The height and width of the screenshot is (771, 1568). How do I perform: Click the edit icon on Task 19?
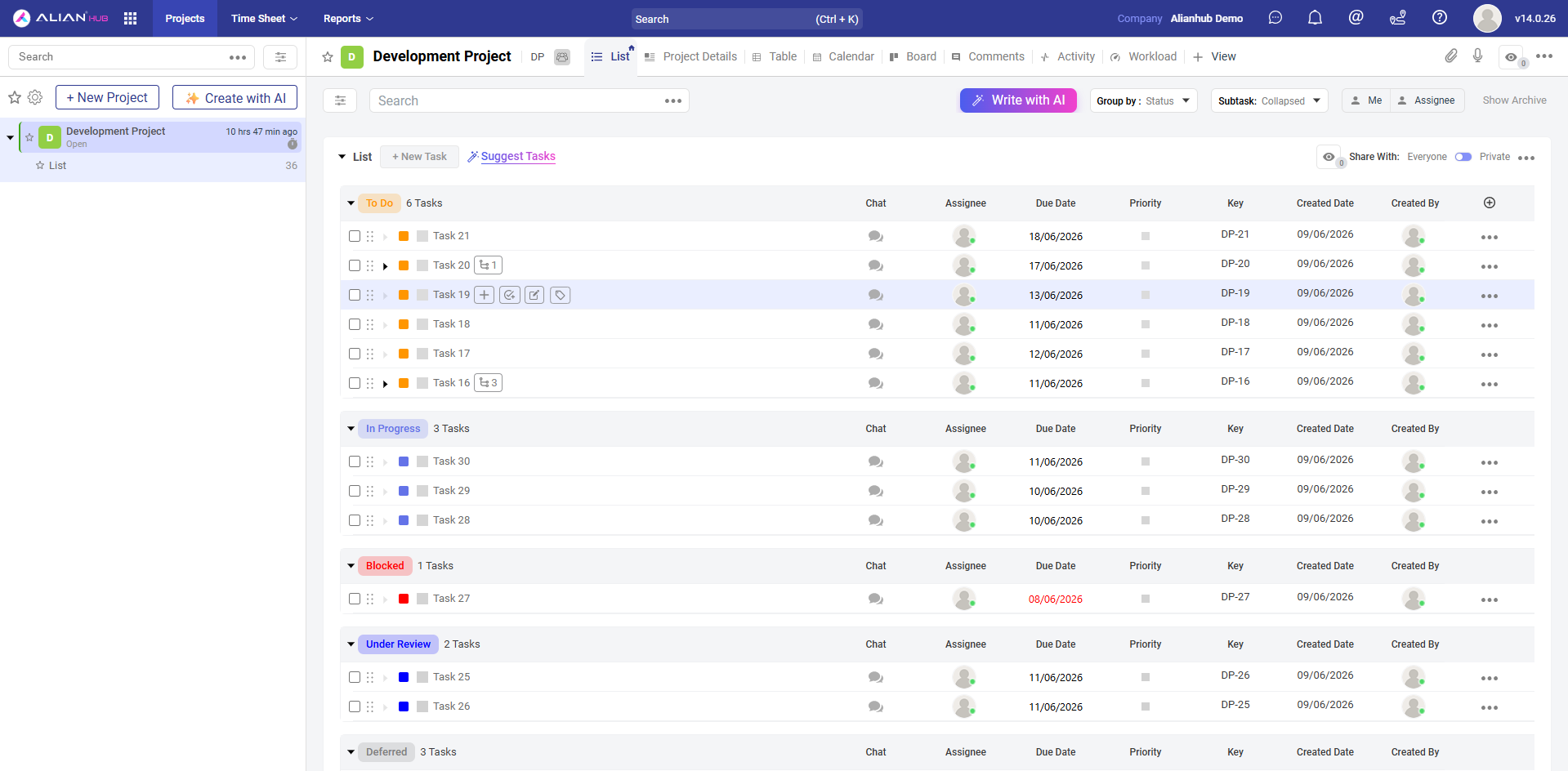point(534,295)
